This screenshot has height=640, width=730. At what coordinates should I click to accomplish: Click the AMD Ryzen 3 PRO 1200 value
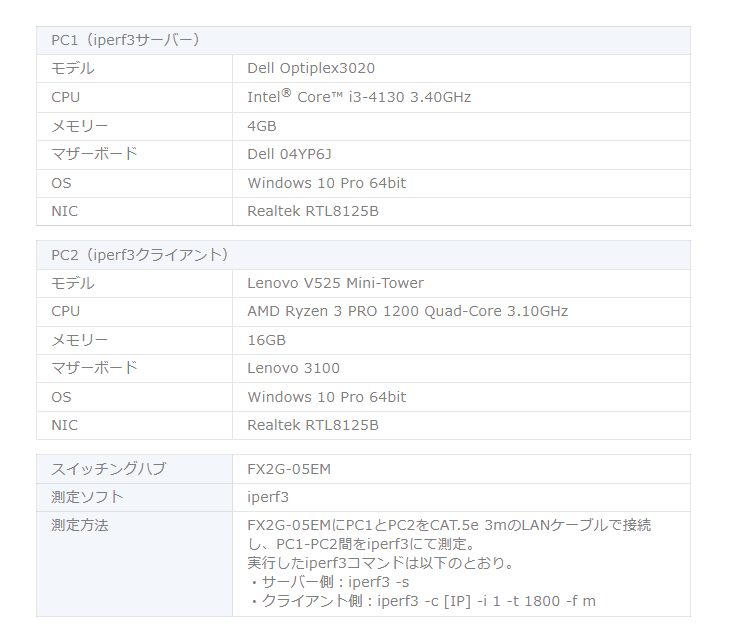click(x=407, y=311)
